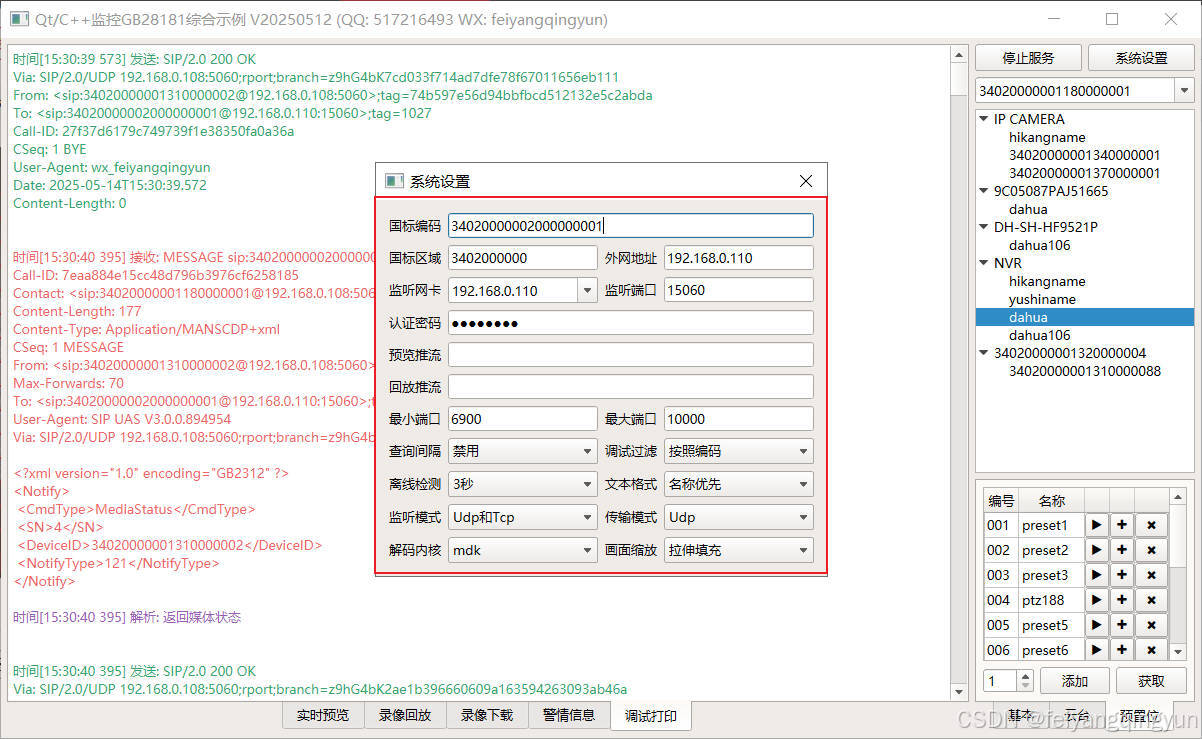Open the 调试过滤 dropdown showing 按照编码
Viewport: 1202px width, 739px height.
738,451
